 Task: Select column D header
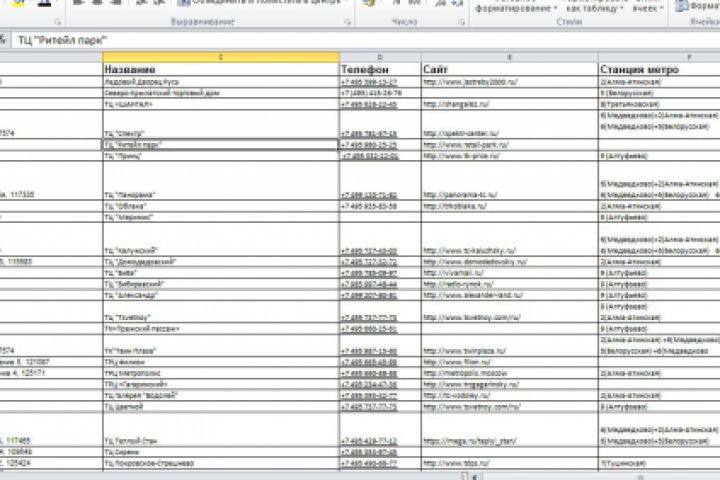(380, 57)
